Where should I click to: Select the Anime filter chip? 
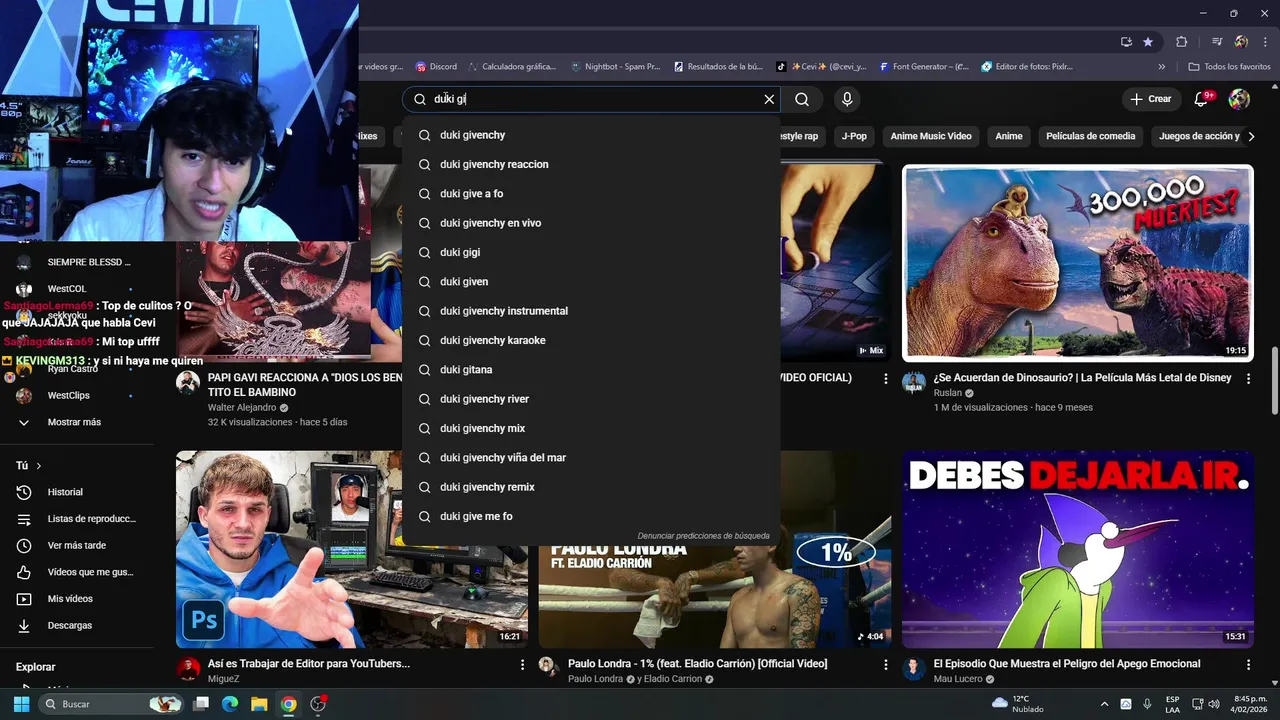(x=1009, y=136)
